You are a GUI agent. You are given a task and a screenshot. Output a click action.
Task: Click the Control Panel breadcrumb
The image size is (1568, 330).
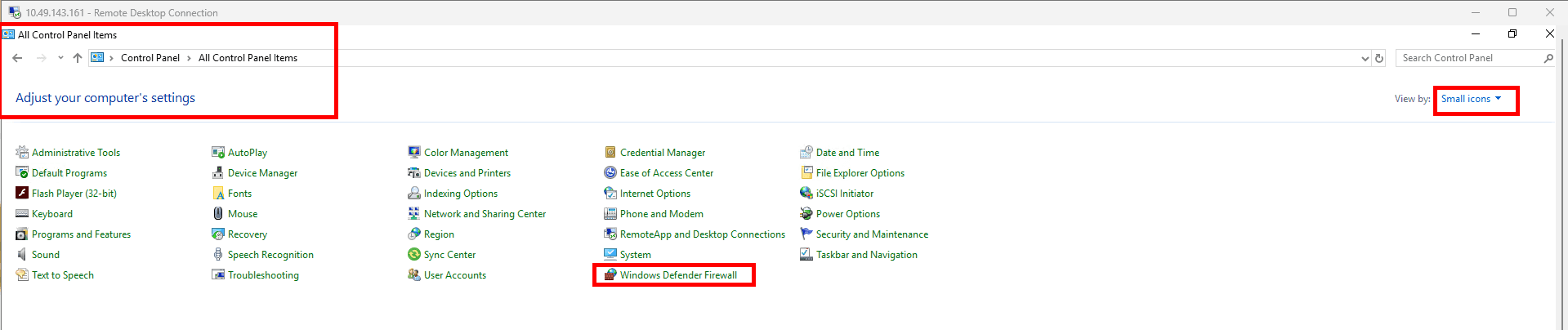pos(150,58)
